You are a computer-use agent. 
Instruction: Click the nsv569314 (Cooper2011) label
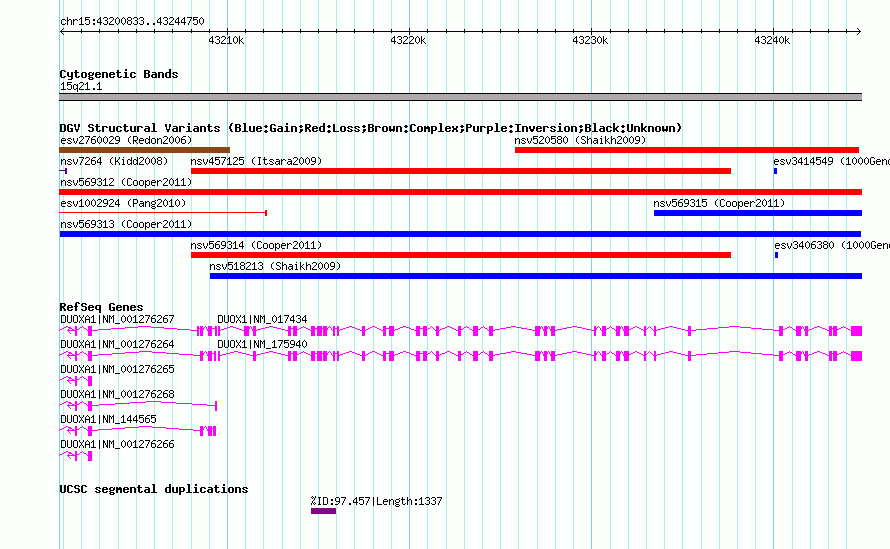pyautogui.click(x=256, y=245)
